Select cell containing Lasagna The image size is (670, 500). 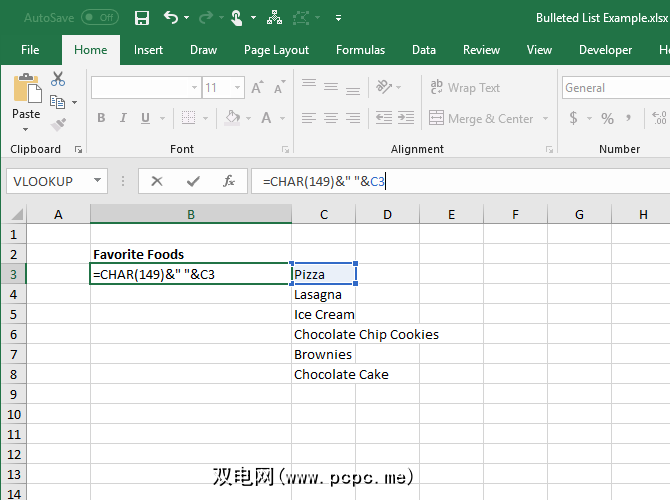[x=323, y=294]
